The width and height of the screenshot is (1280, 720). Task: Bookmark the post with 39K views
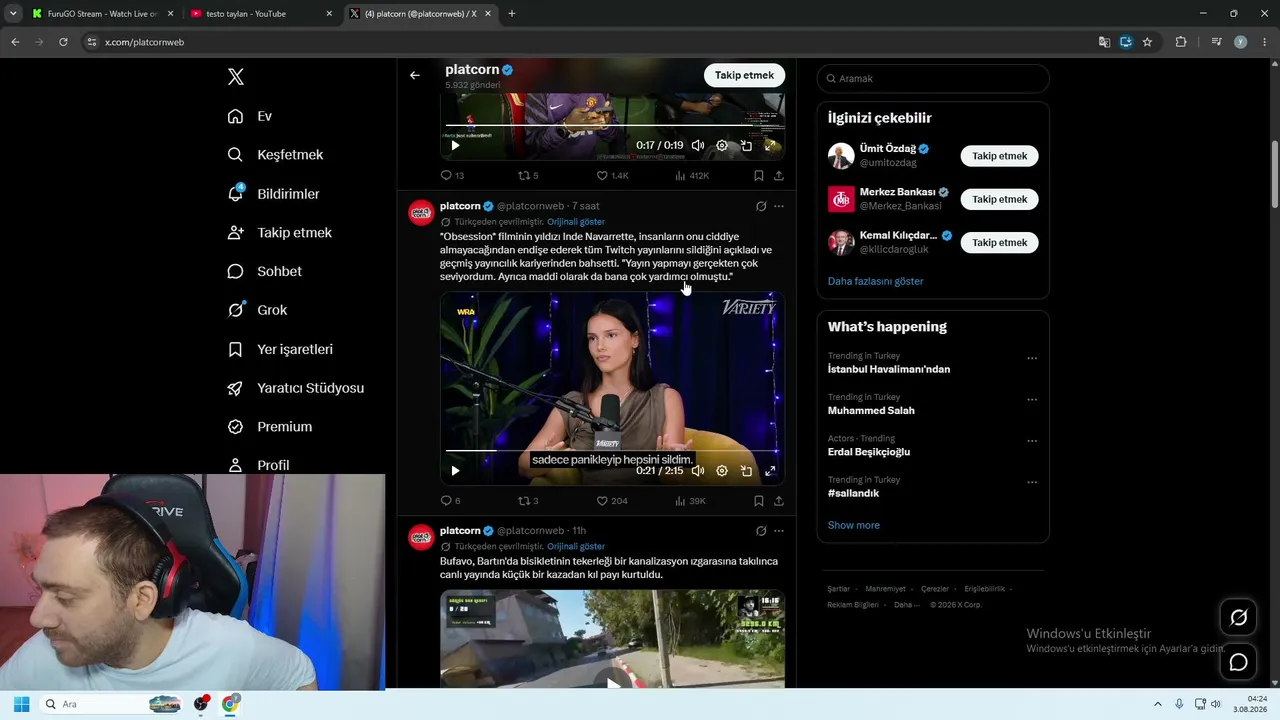pos(759,501)
